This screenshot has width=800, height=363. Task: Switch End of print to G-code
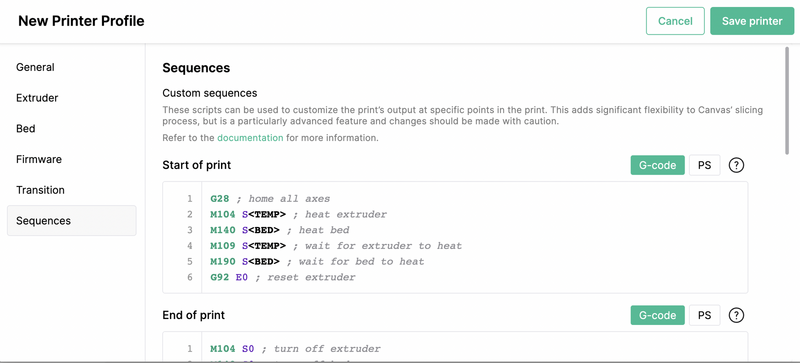pyautogui.click(x=658, y=316)
